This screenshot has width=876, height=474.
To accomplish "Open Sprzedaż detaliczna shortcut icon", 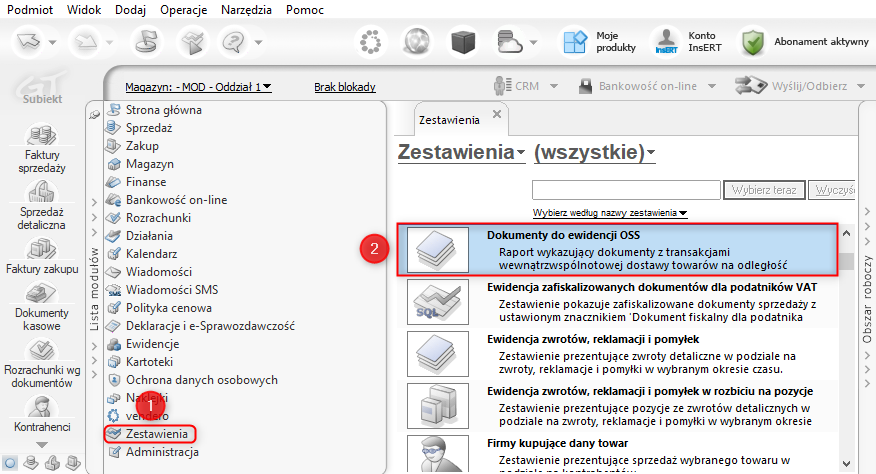I will point(42,192).
